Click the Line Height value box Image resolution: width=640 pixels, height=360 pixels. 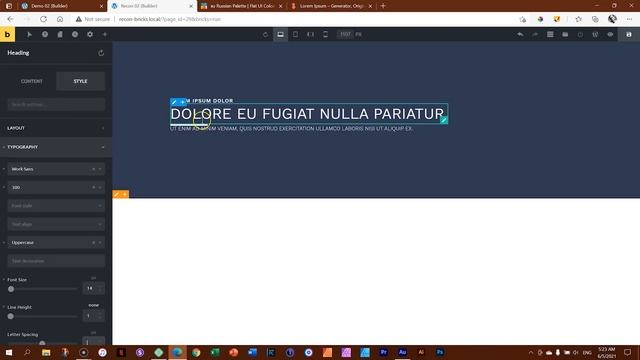click(93, 316)
